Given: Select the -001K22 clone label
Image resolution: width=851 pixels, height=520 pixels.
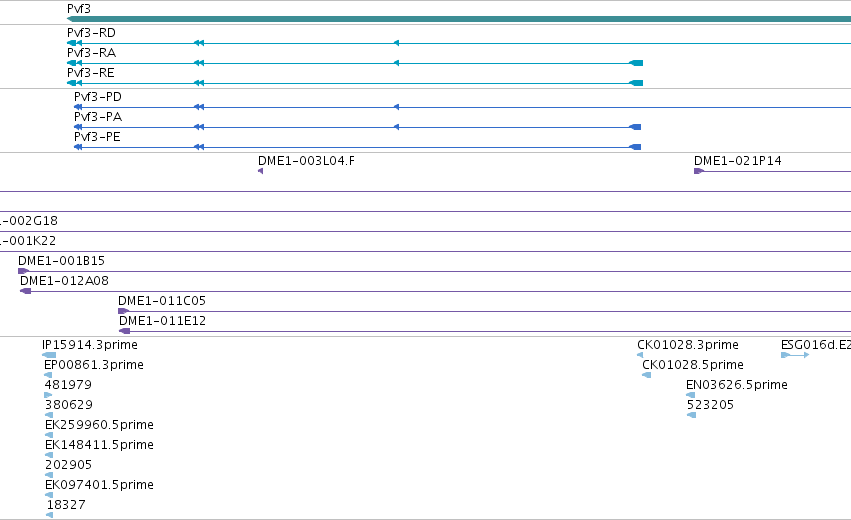Looking at the screenshot, I should [27, 241].
